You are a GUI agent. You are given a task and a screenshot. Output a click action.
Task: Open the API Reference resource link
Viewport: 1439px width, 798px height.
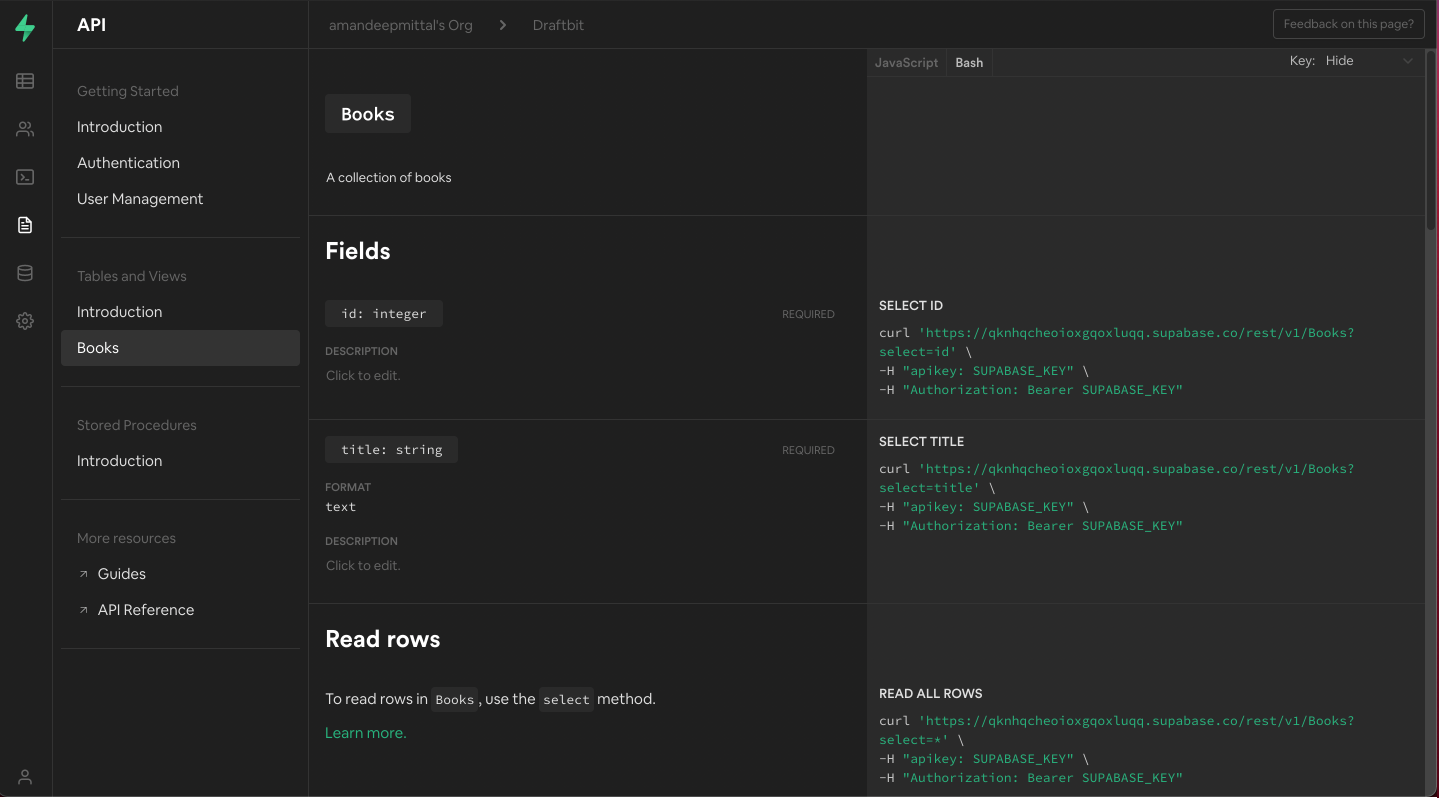[146, 610]
